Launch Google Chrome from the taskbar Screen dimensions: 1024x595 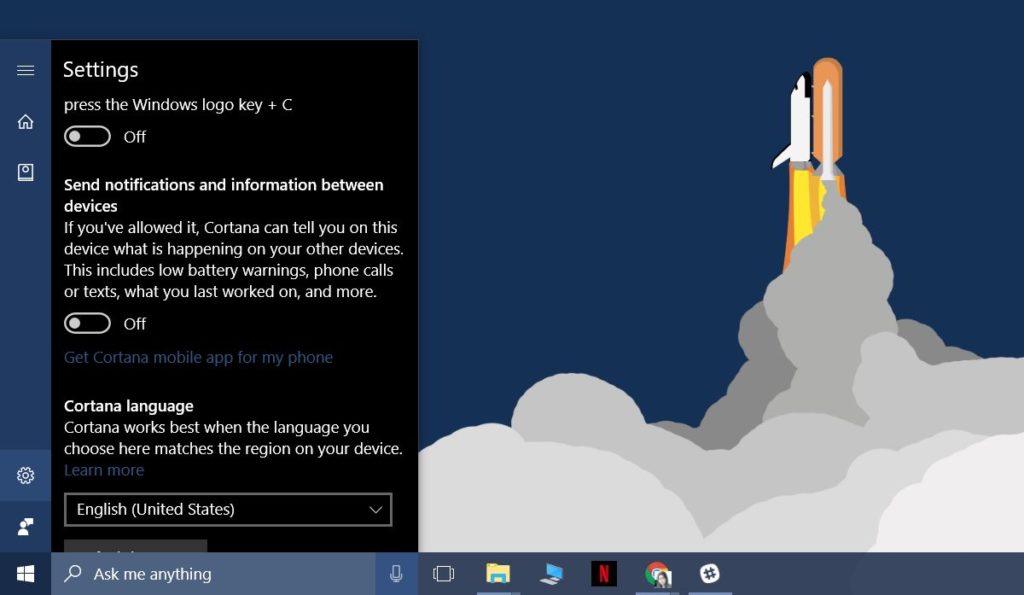tap(658, 573)
